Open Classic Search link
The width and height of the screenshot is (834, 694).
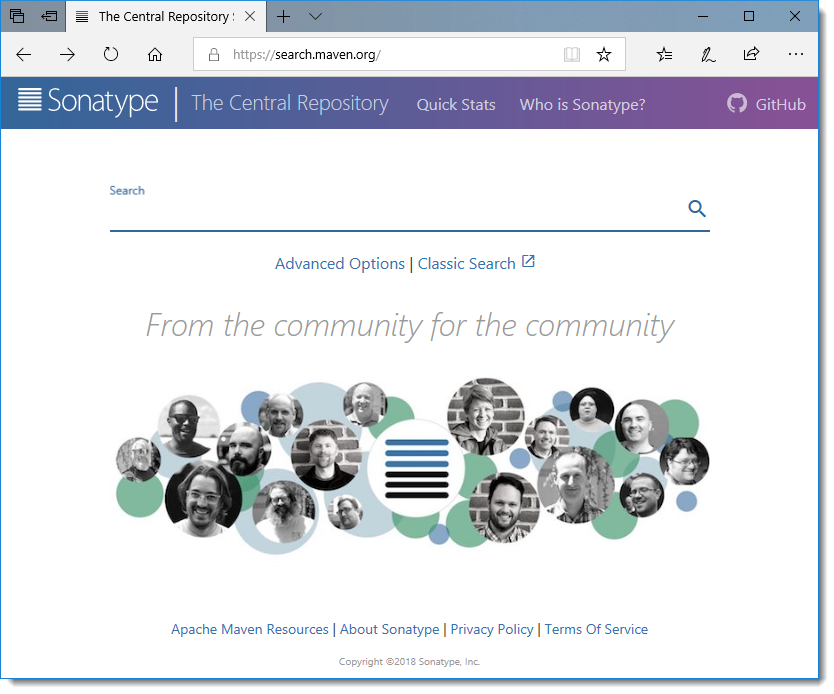(x=466, y=264)
